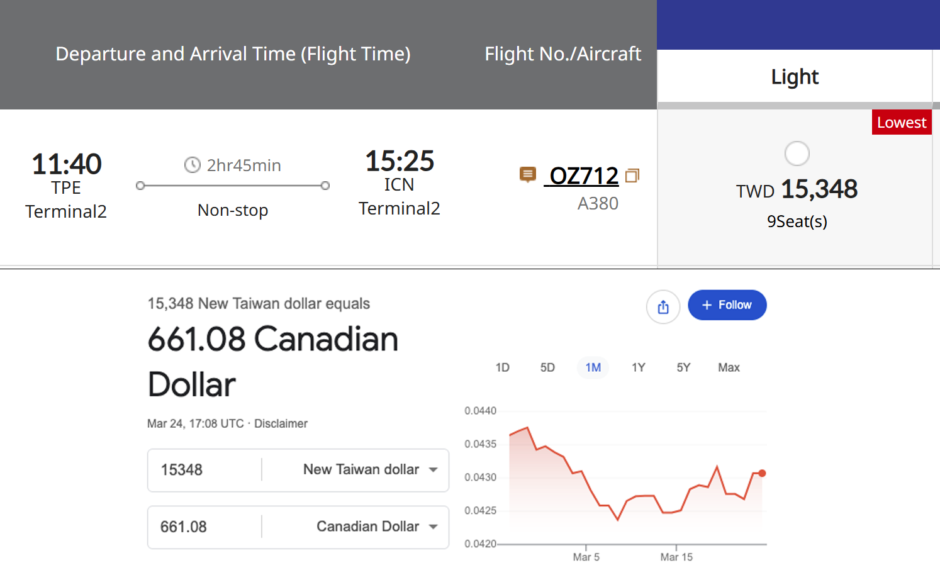
Task: Switch chart range to 1D
Action: point(503,368)
